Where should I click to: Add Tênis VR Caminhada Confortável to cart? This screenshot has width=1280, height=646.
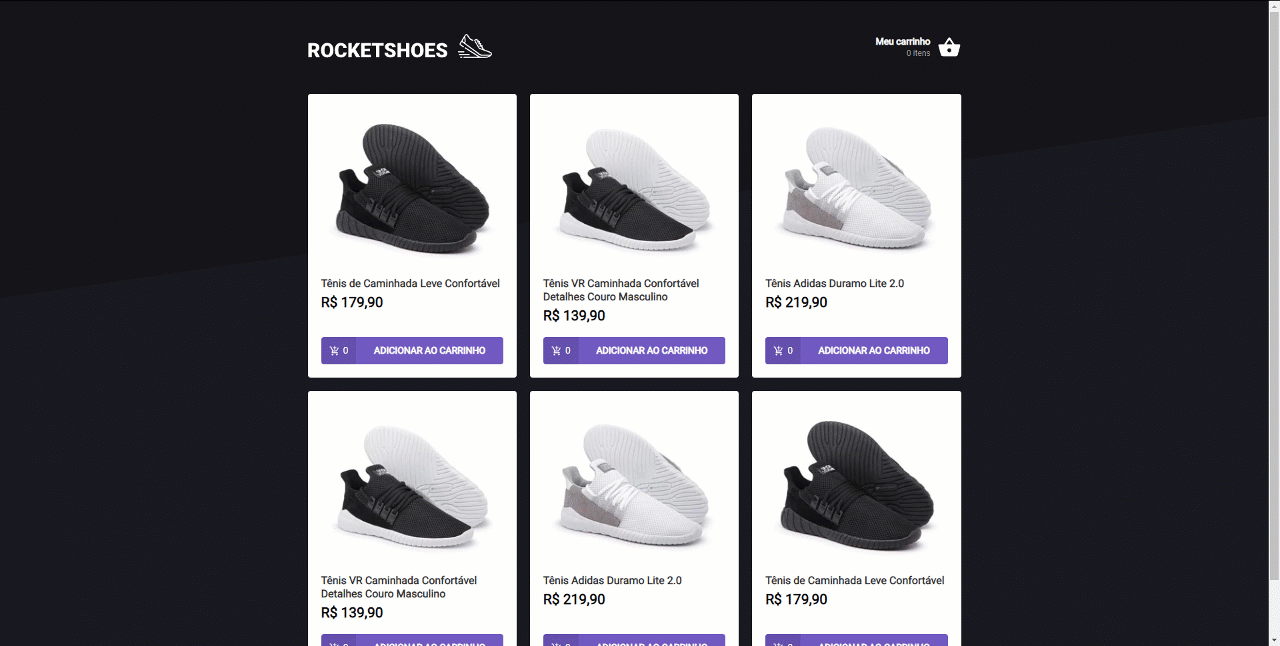pyautogui.click(x=654, y=350)
